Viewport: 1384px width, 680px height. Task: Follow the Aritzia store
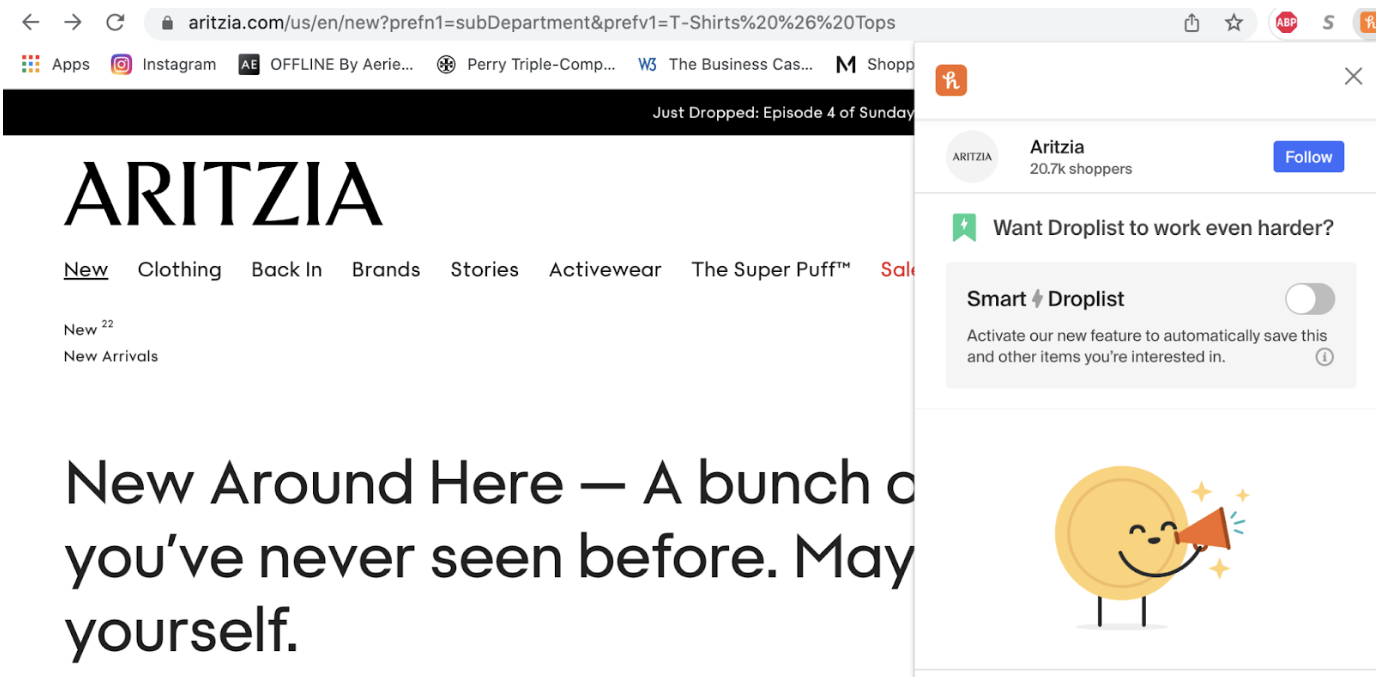tap(1308, 157)
